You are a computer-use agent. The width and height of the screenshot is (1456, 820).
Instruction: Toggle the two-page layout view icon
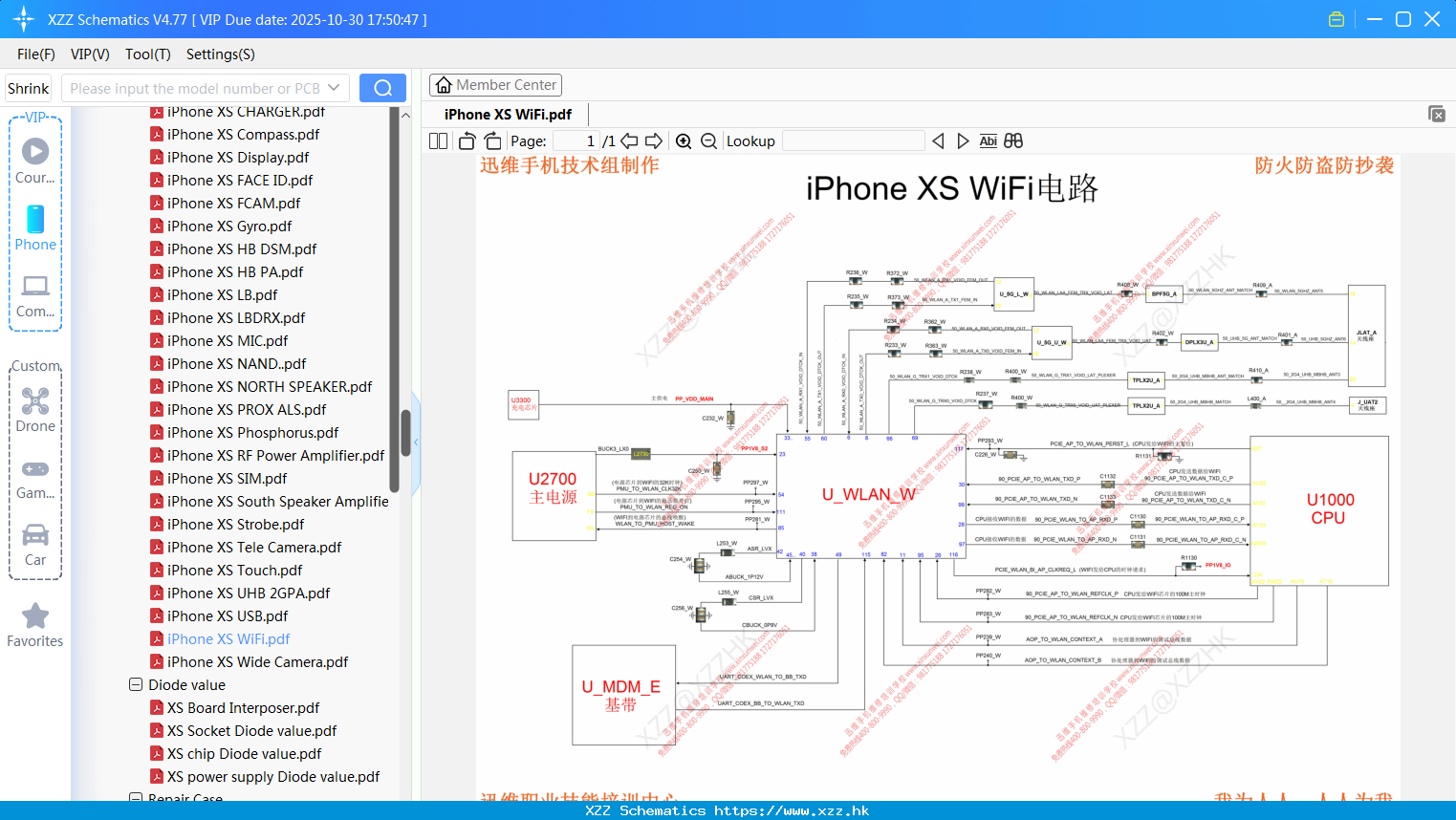(x=439, y=140)
